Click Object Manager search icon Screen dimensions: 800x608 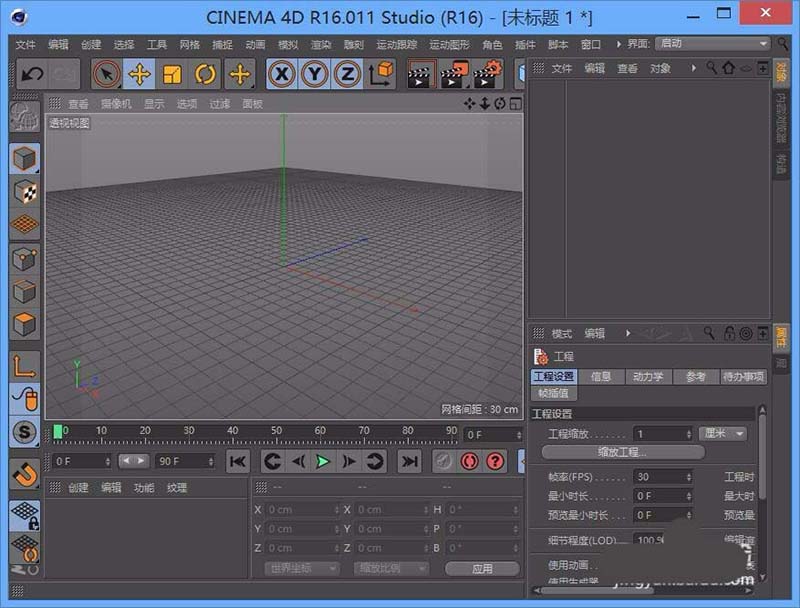click(712, 67)
